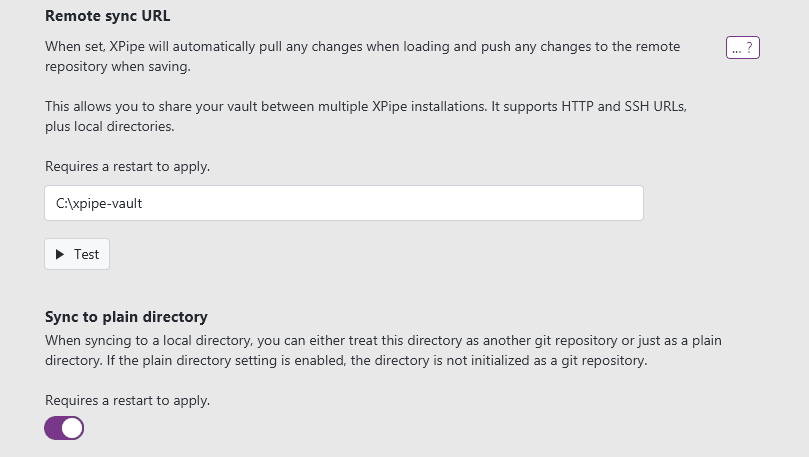The height and width of the screenshot is (457, 809).
Task: Click the restart notice above the purple toggle
Action: (127, 400)
